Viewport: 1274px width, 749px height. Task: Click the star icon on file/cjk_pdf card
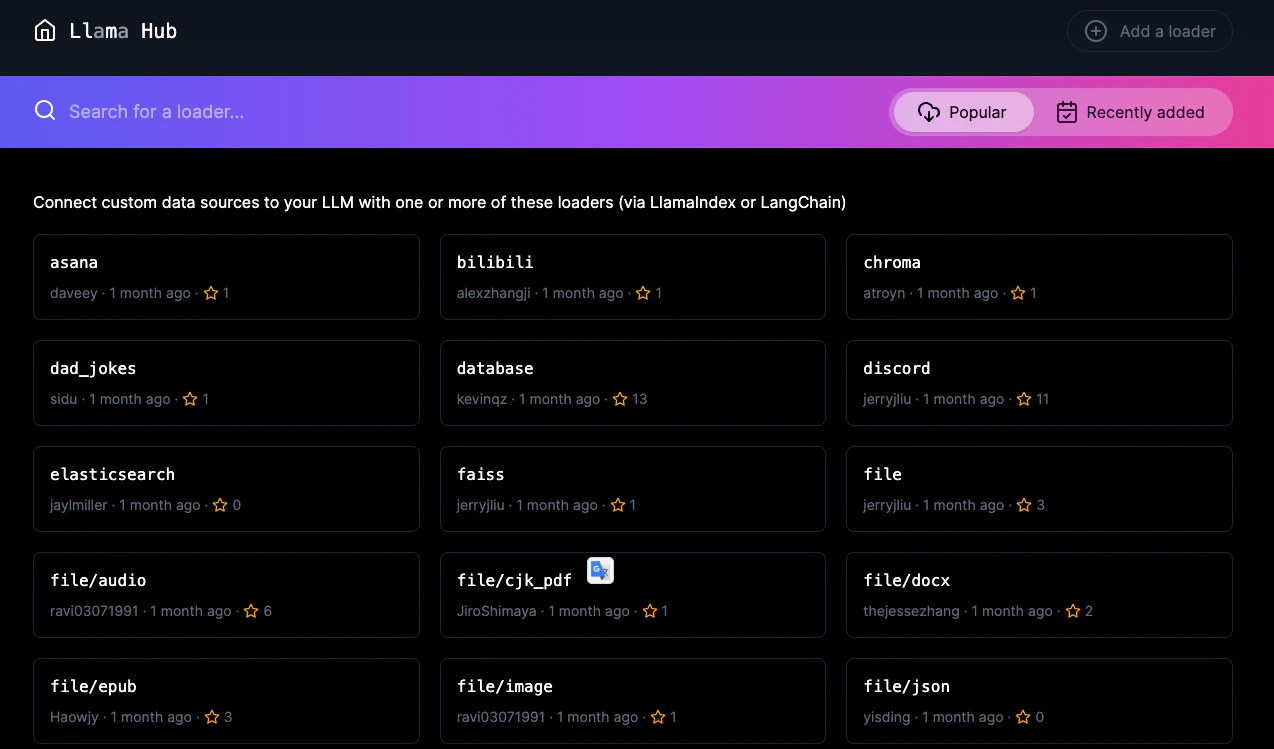click(649, 611)
